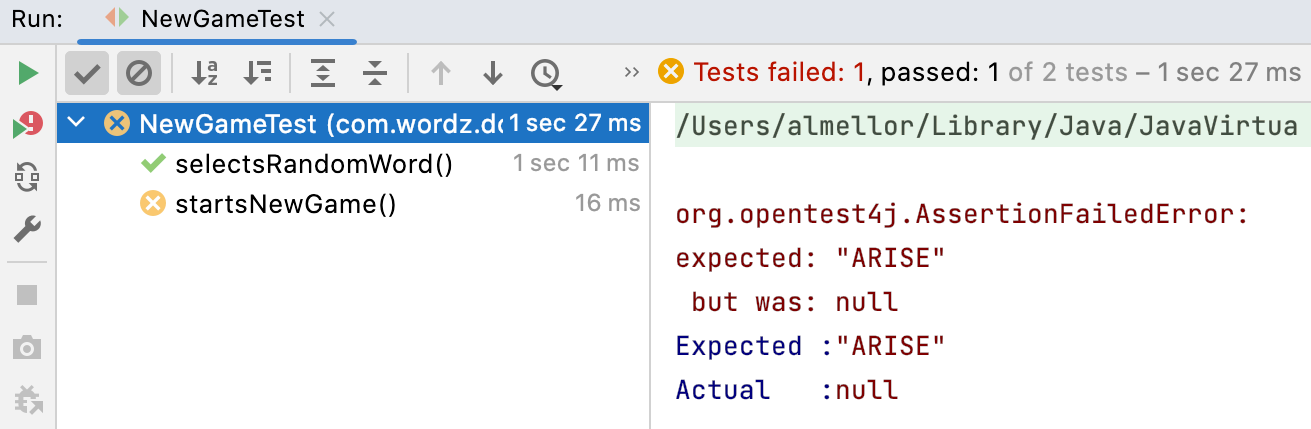Collapse all test nodes
This screenshot has width=1311, height=429.
(374, 73)
